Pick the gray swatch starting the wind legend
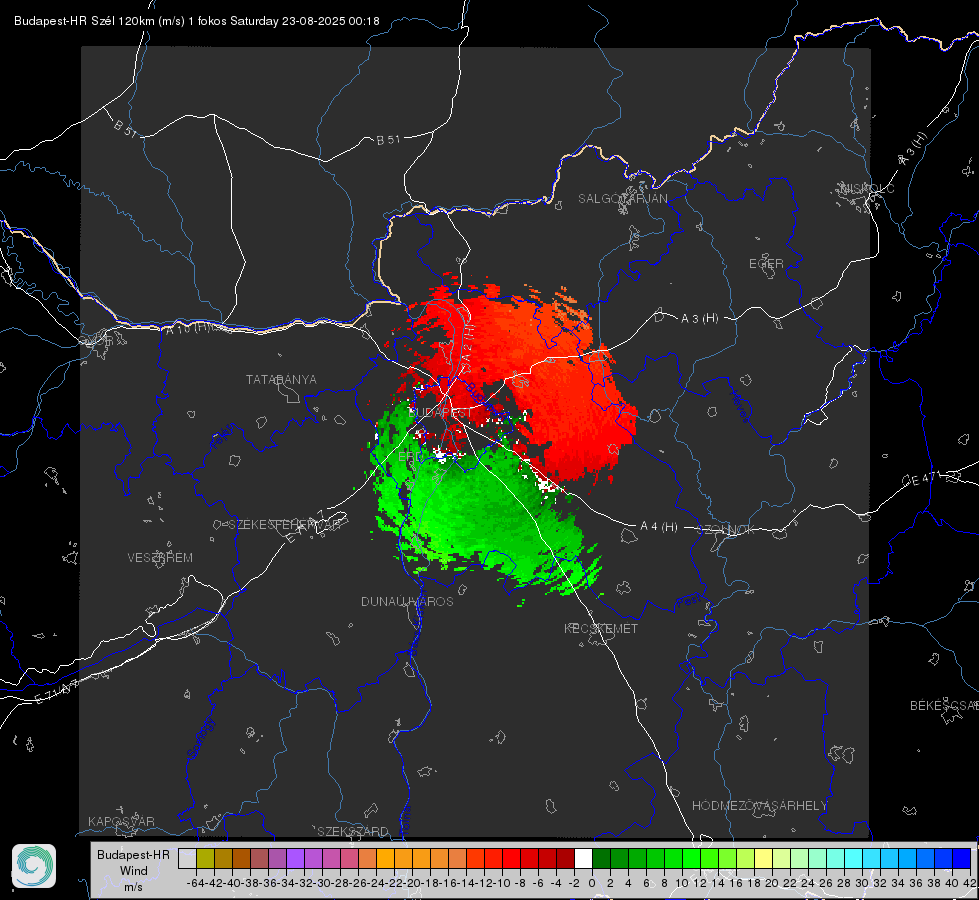The image size is (979, 900). (187, 858)
